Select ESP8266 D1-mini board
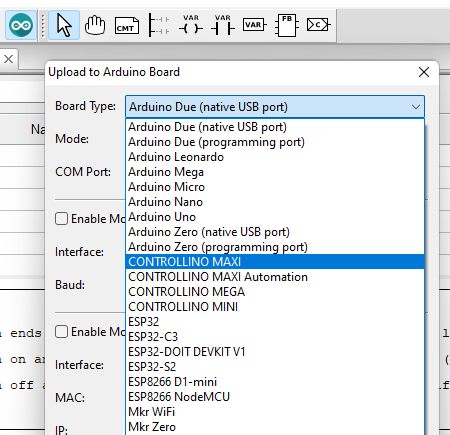 275,382
